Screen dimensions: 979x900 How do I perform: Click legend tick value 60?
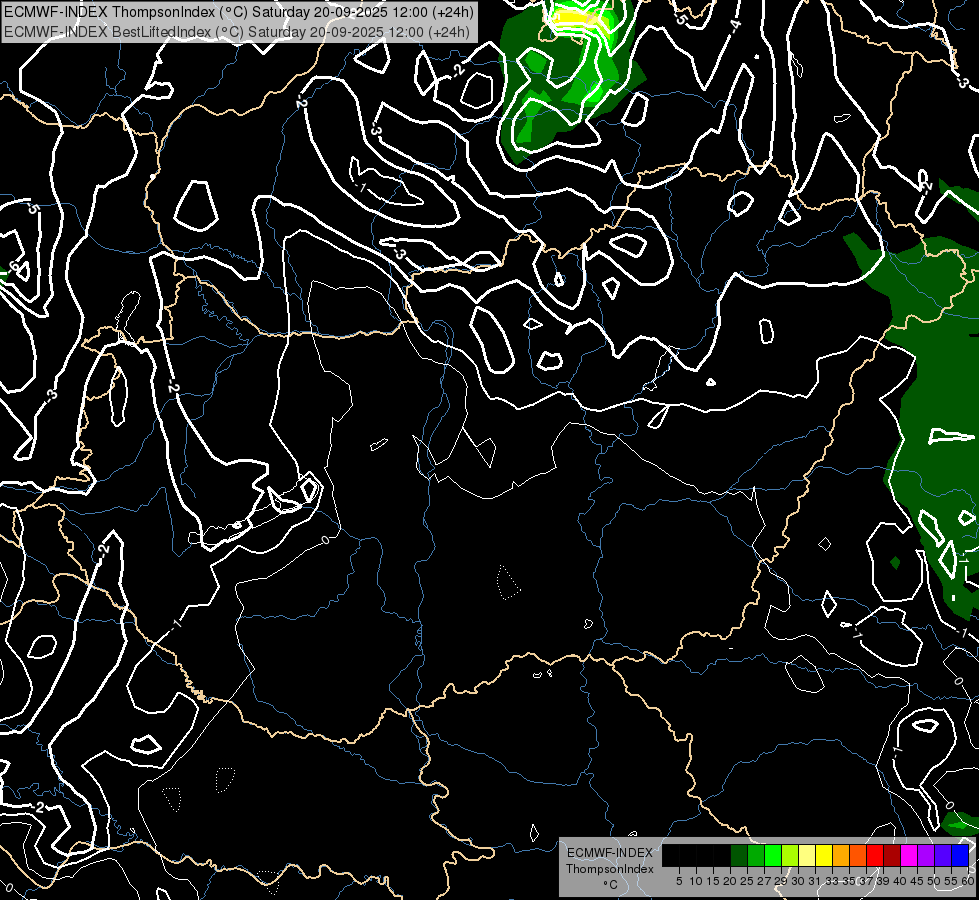[x=968, y=881]
